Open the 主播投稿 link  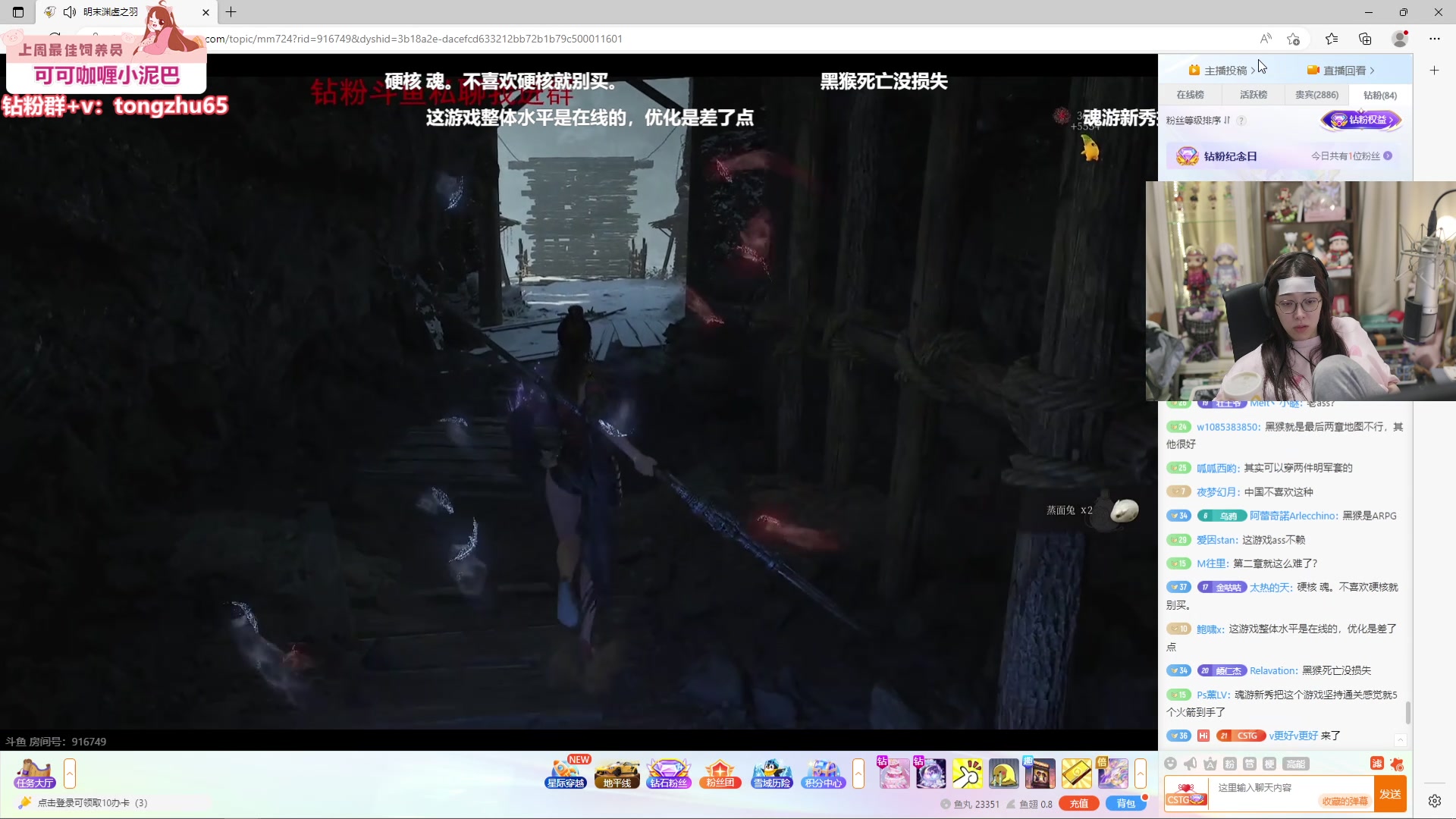coord(1222,71)
